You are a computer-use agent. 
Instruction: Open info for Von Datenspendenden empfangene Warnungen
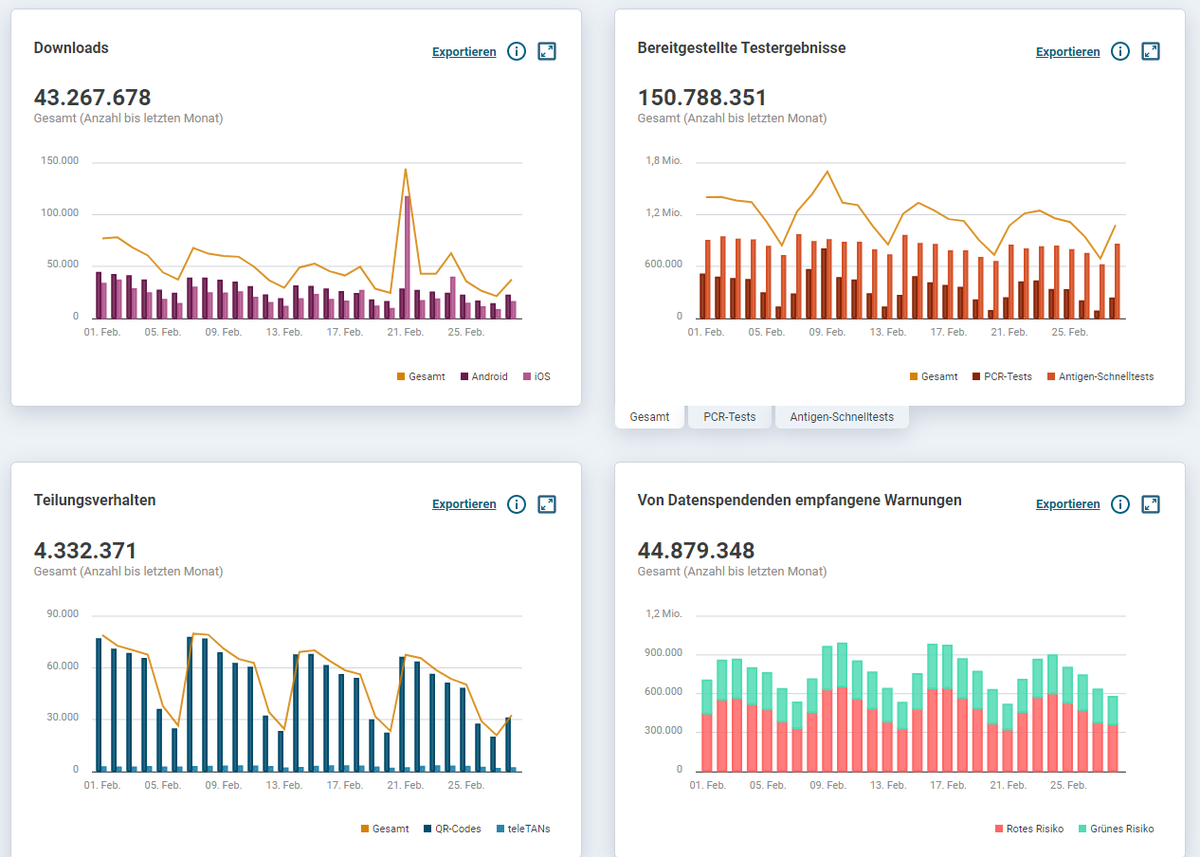click(1120, 504)
